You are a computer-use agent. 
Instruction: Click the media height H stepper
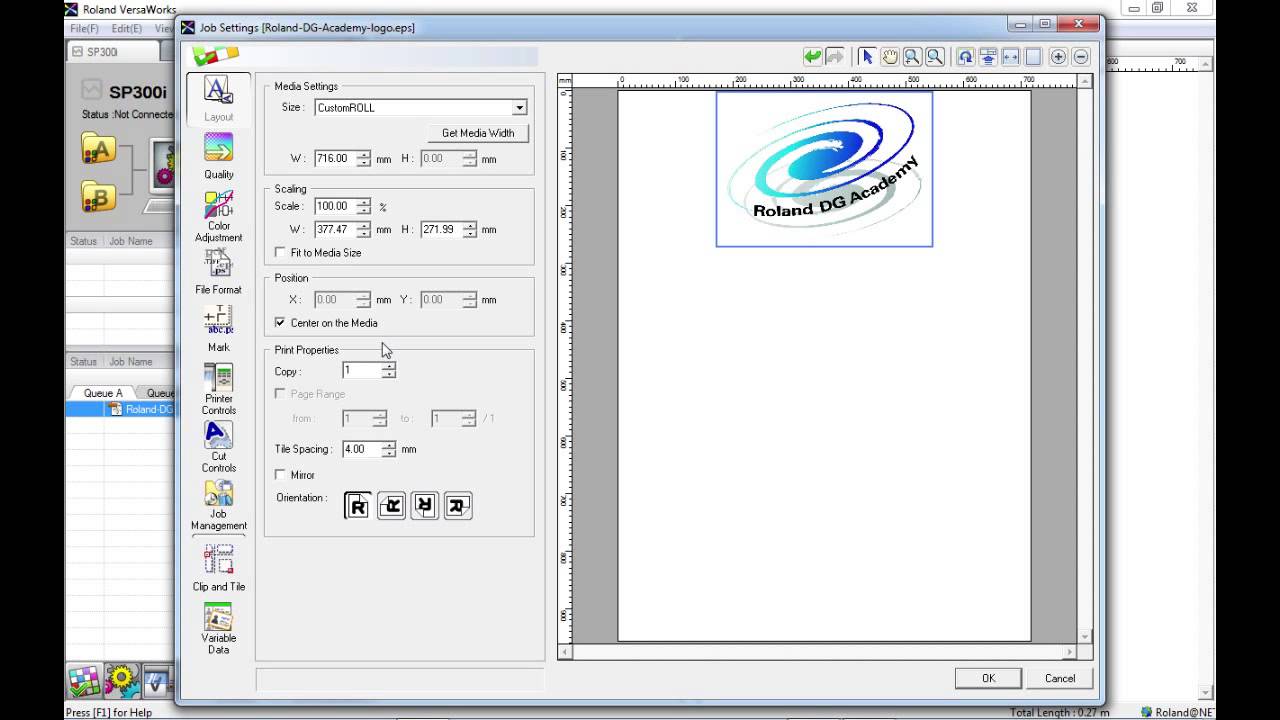point(470,158)
